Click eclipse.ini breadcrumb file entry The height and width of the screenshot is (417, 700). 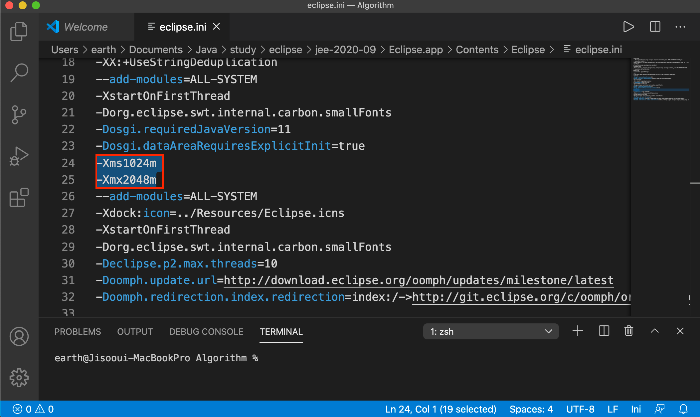pyautogui.click(x=593, y=50)
